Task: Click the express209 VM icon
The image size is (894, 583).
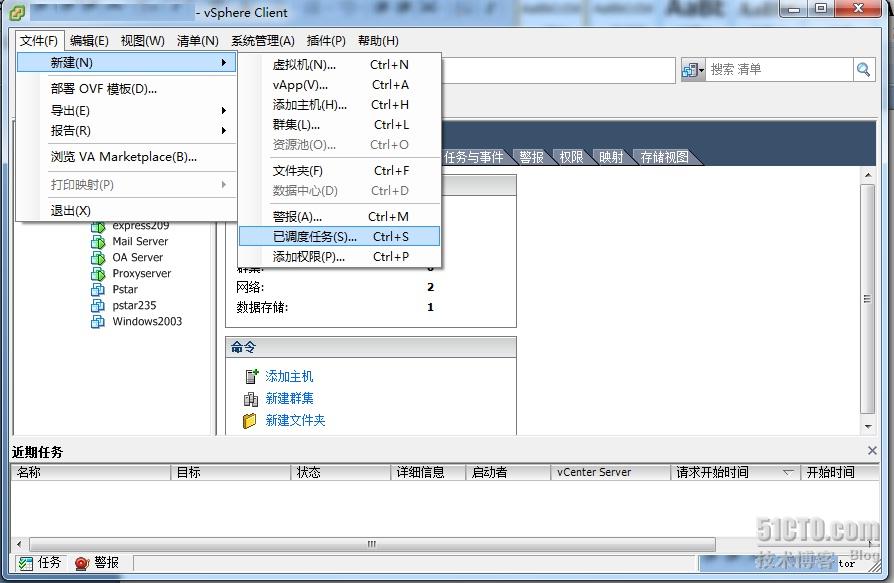Action: (x=98, y=227)
